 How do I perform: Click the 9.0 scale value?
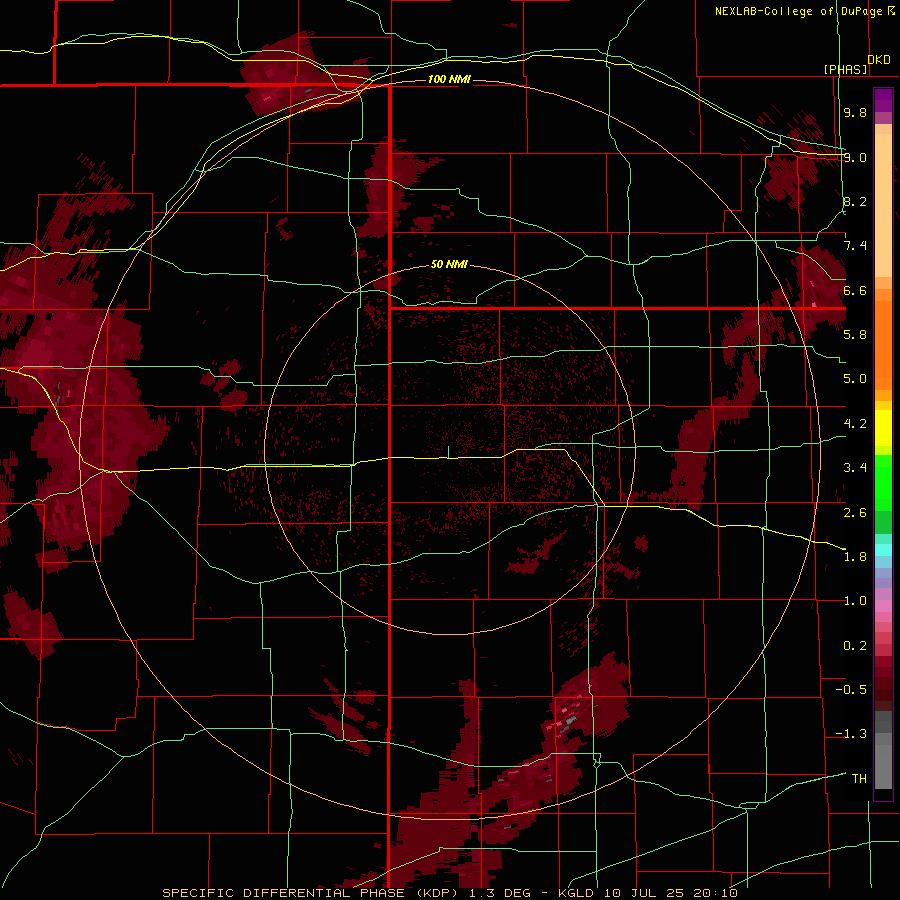click(x=855, y=157)
